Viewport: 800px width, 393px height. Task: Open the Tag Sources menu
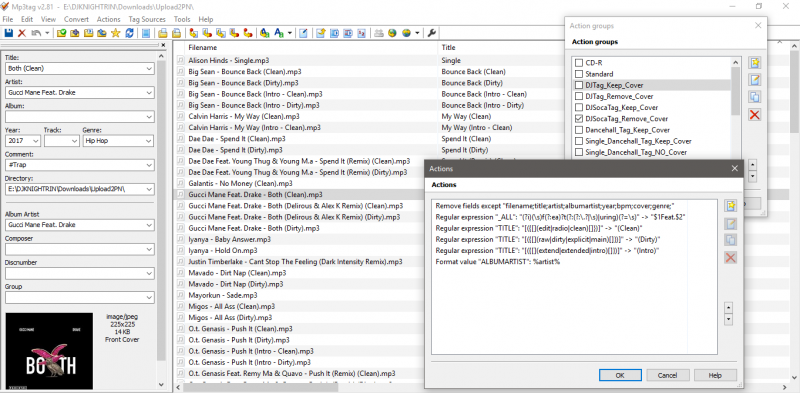pyautogui.click(x=147, y=19)
